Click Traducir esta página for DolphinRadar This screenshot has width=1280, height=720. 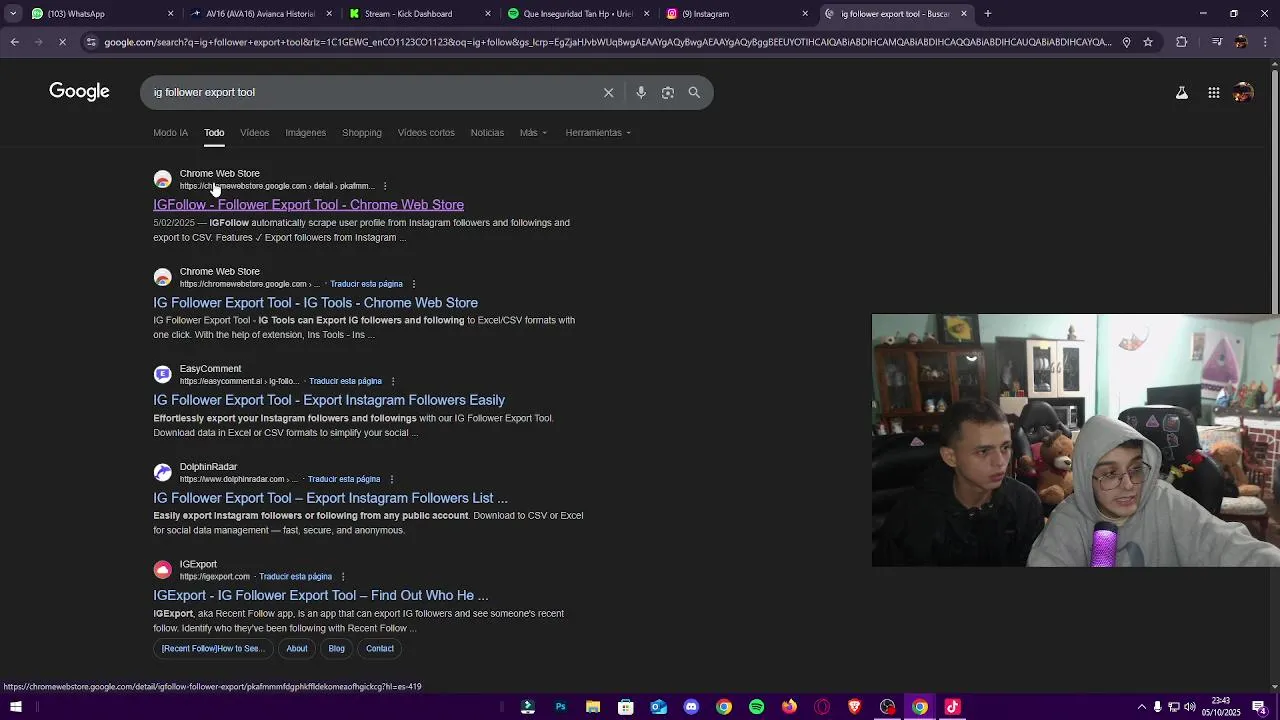[x=343, y=479]
